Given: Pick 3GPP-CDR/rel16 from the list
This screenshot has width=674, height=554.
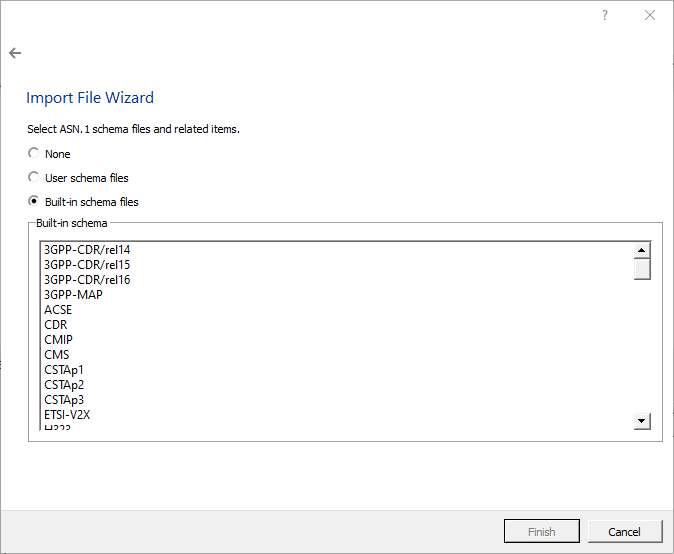Looking at the screenshot, I should (87, 280).
